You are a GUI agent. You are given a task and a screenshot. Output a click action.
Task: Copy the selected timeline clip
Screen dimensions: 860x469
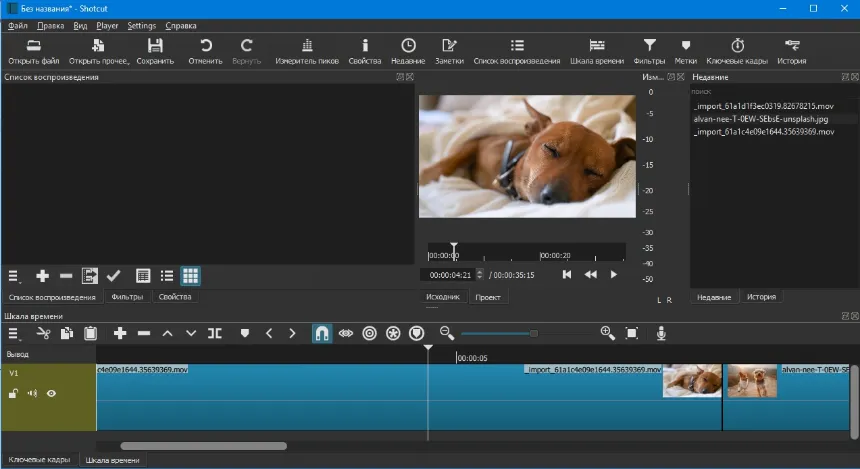(x=67, y=333)
